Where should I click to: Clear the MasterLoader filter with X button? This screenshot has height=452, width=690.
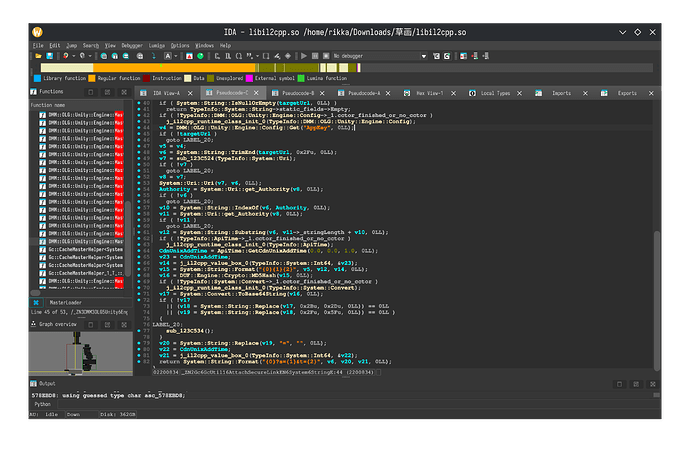(36, 302)
